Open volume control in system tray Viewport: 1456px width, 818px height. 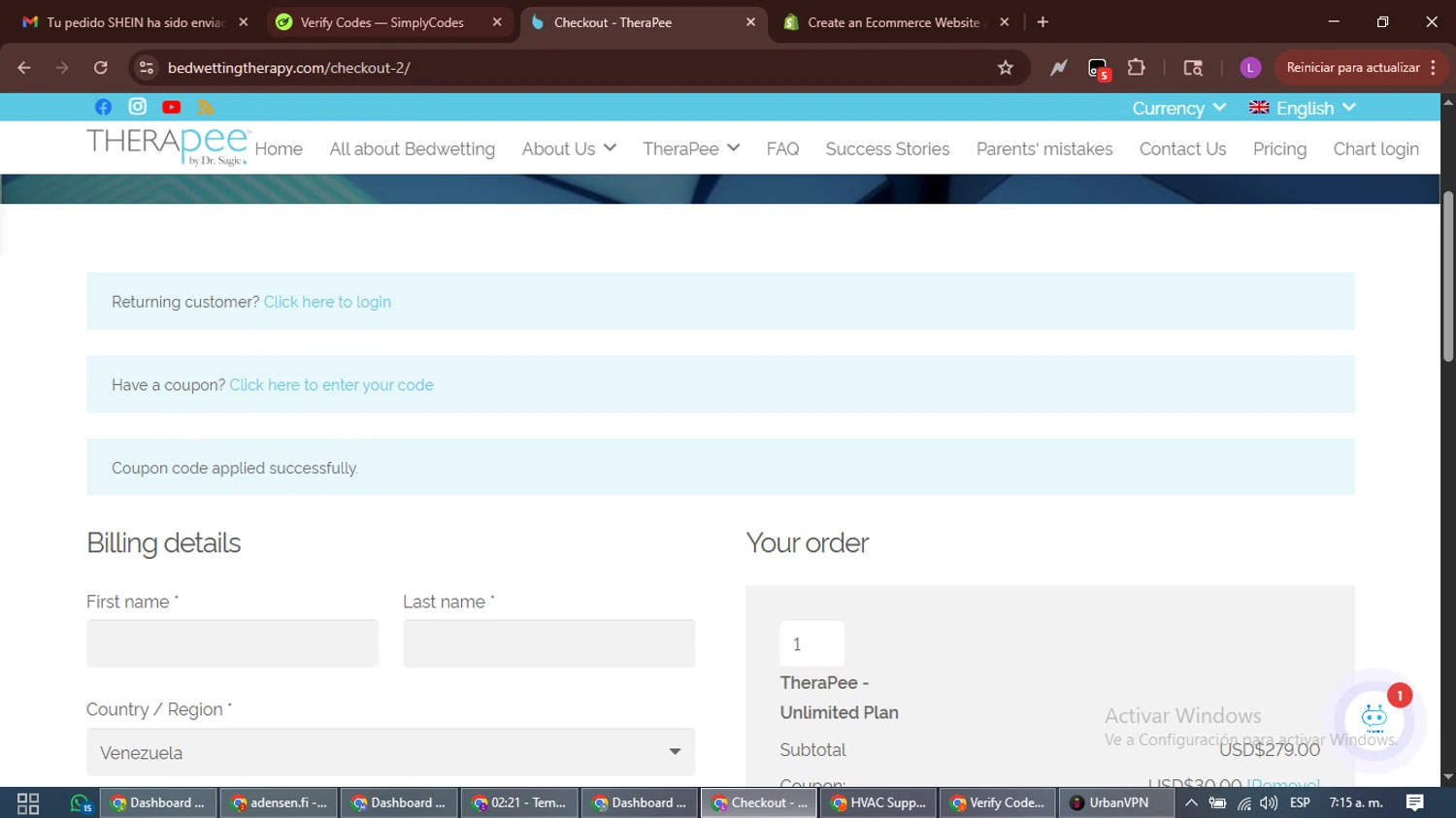[1269, 803]
